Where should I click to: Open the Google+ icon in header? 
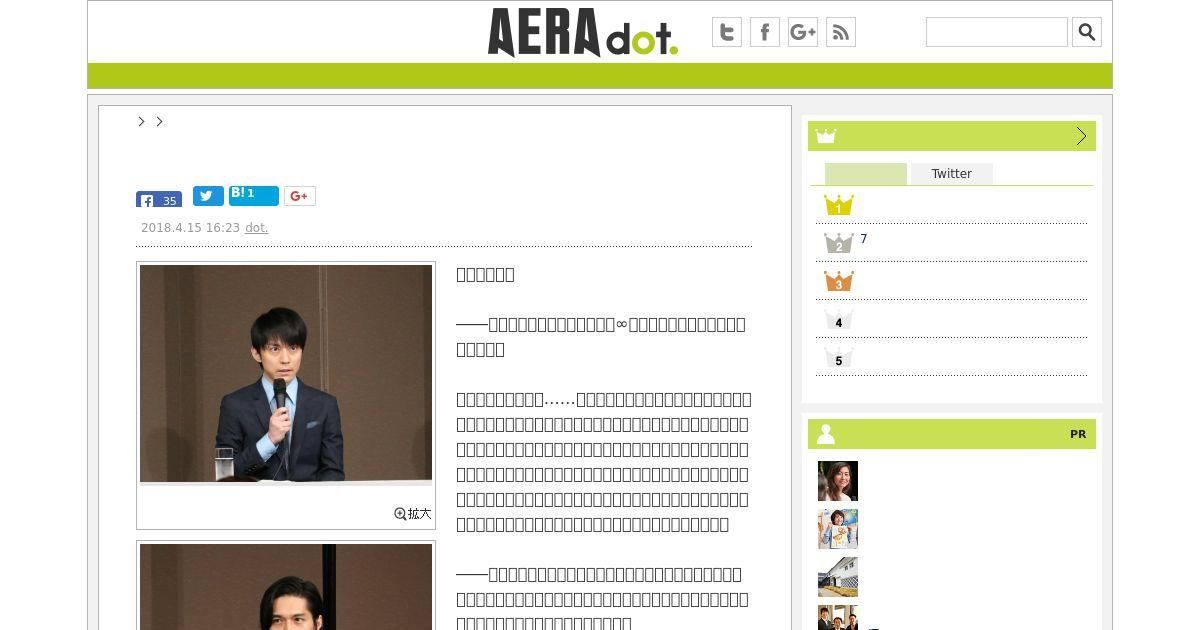803,32
